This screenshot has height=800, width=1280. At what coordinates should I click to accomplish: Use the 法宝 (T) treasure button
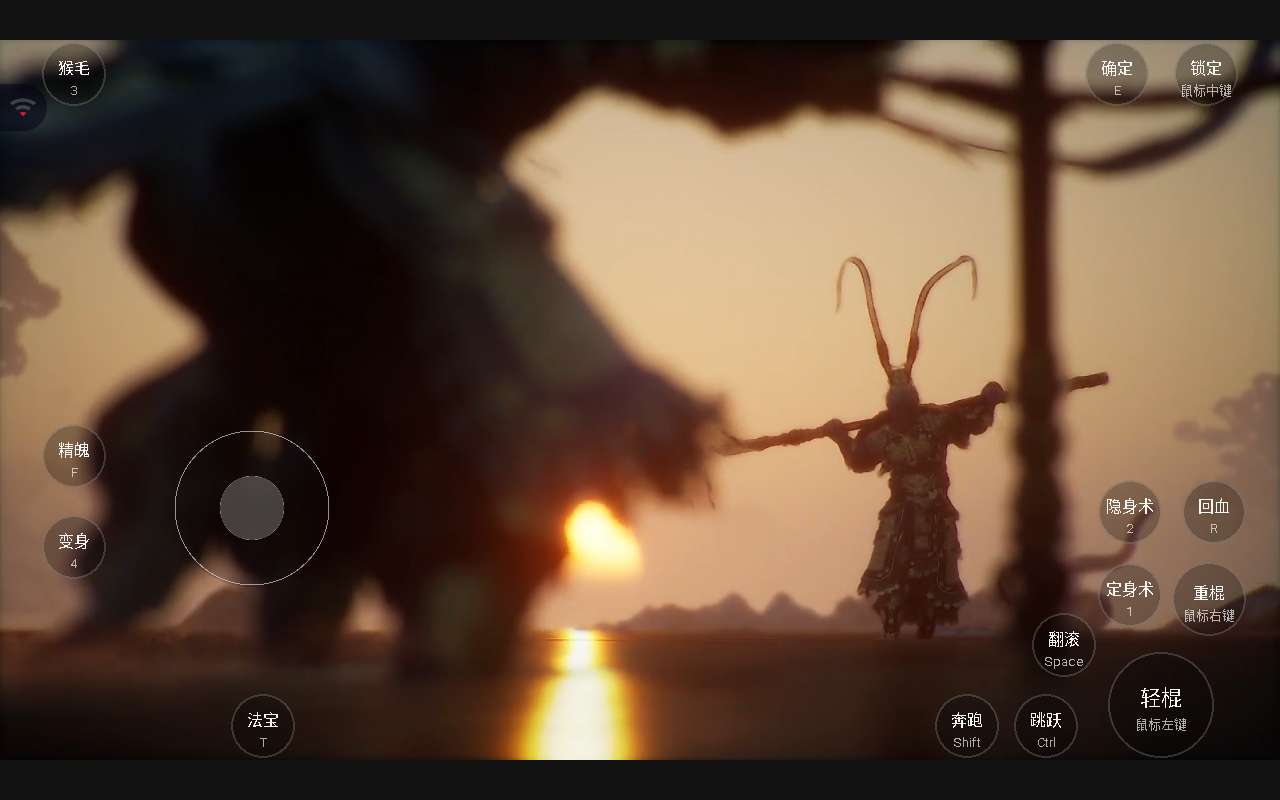(x=263, y=726)
